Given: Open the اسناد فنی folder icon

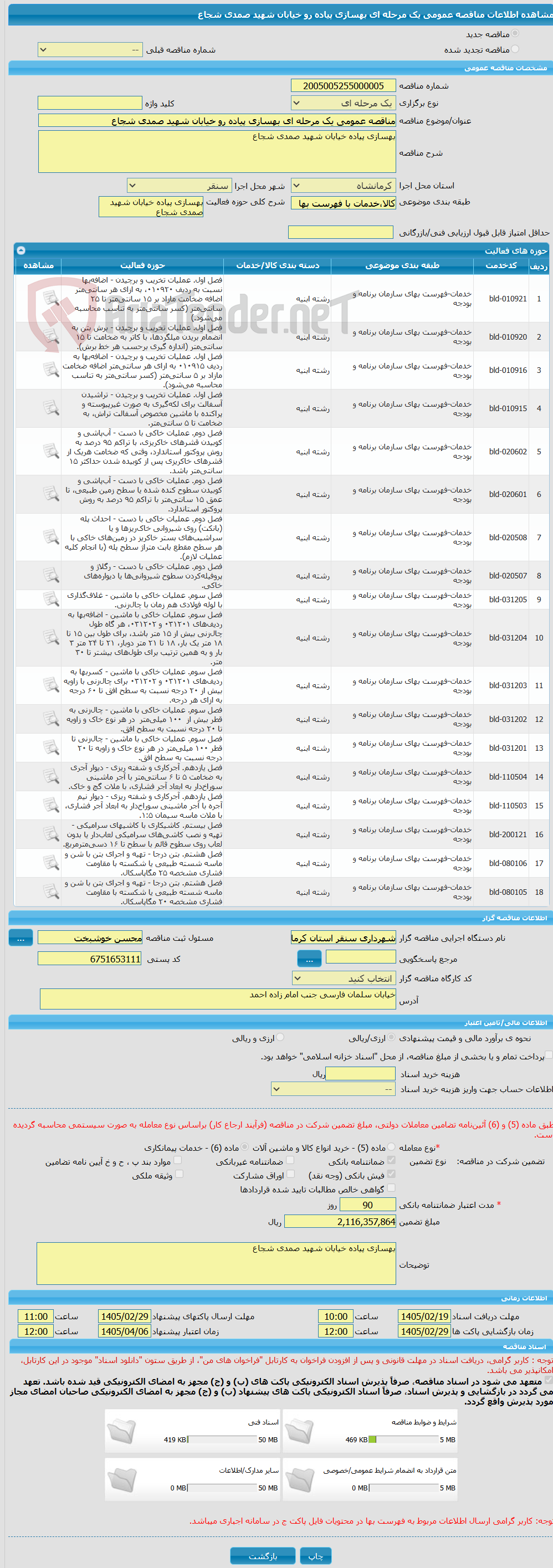Looking at the screenshot, I should point(121,1431).
